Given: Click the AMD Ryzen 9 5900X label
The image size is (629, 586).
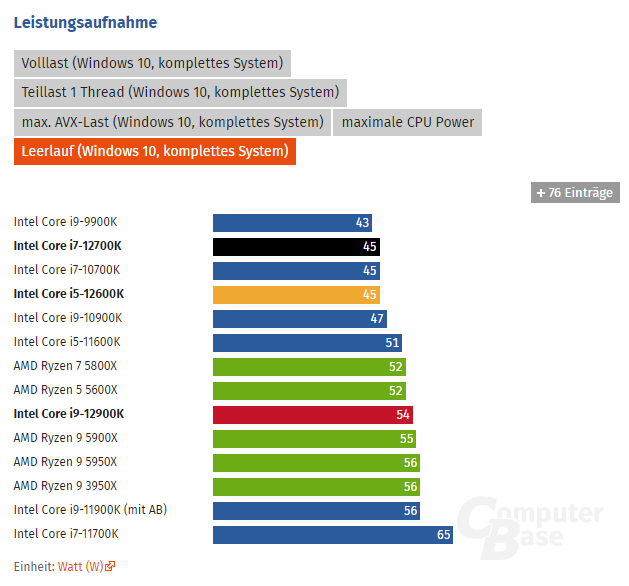Looking at the screenshot, I should [x=66, y=438].
